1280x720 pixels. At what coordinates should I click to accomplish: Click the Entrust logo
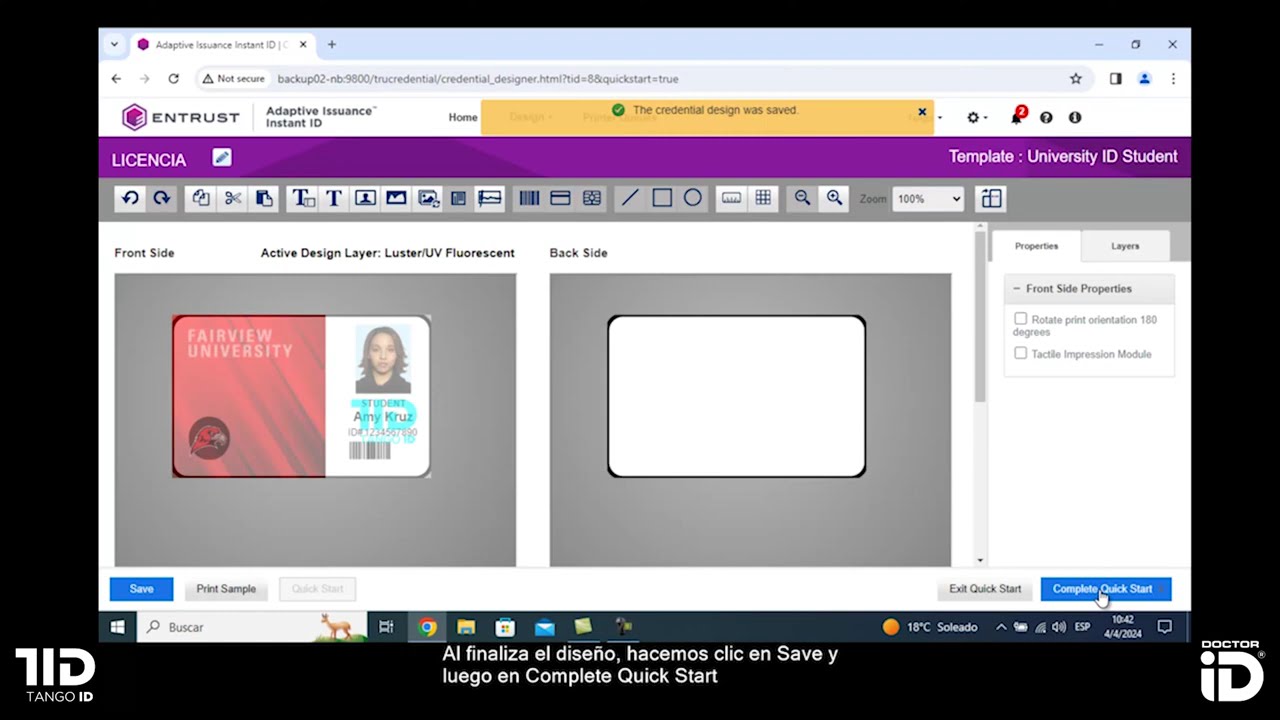pos(181,117)
